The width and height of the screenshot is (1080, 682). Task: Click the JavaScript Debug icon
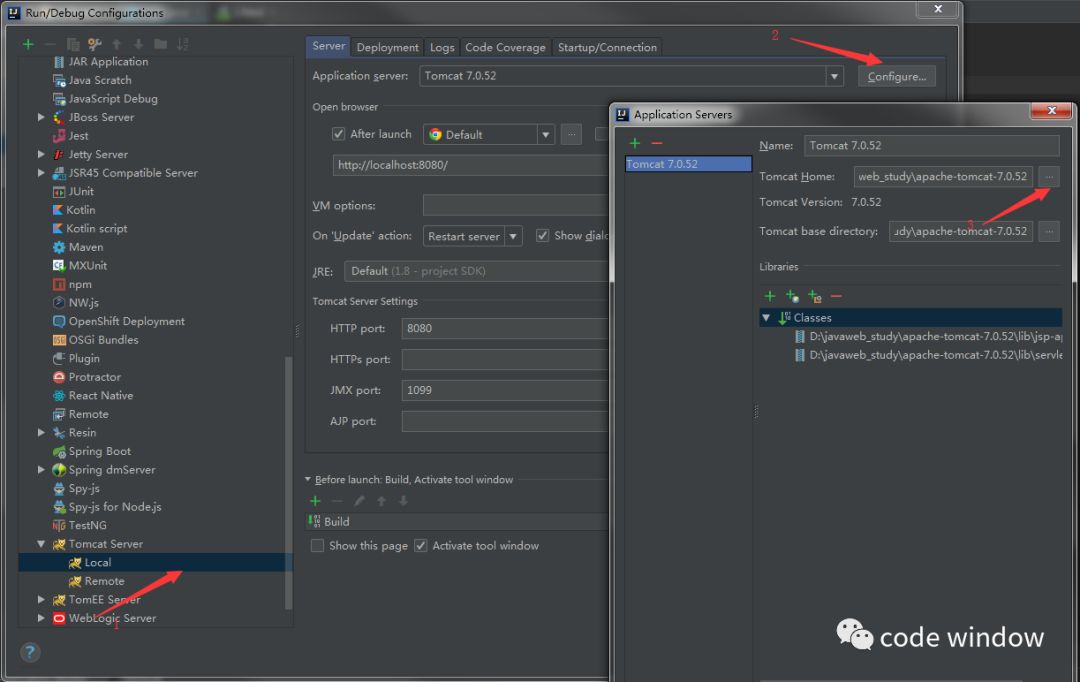tap(59, 99)
